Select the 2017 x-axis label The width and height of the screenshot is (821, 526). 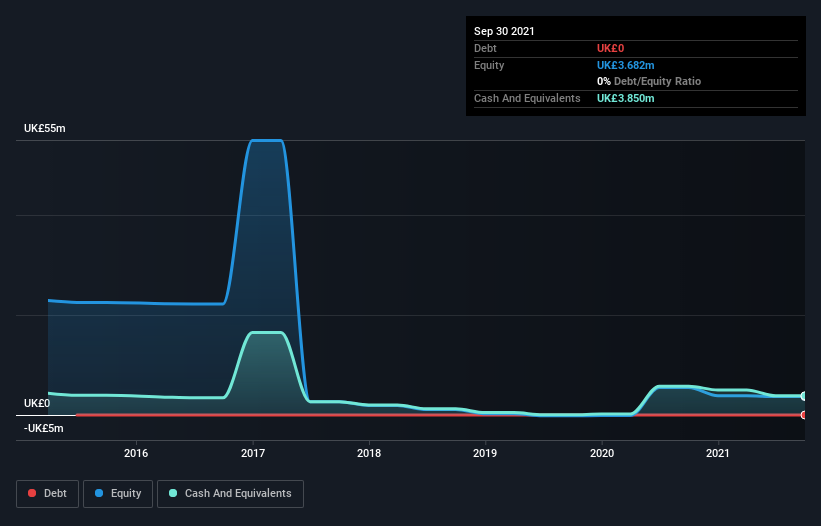253,453
